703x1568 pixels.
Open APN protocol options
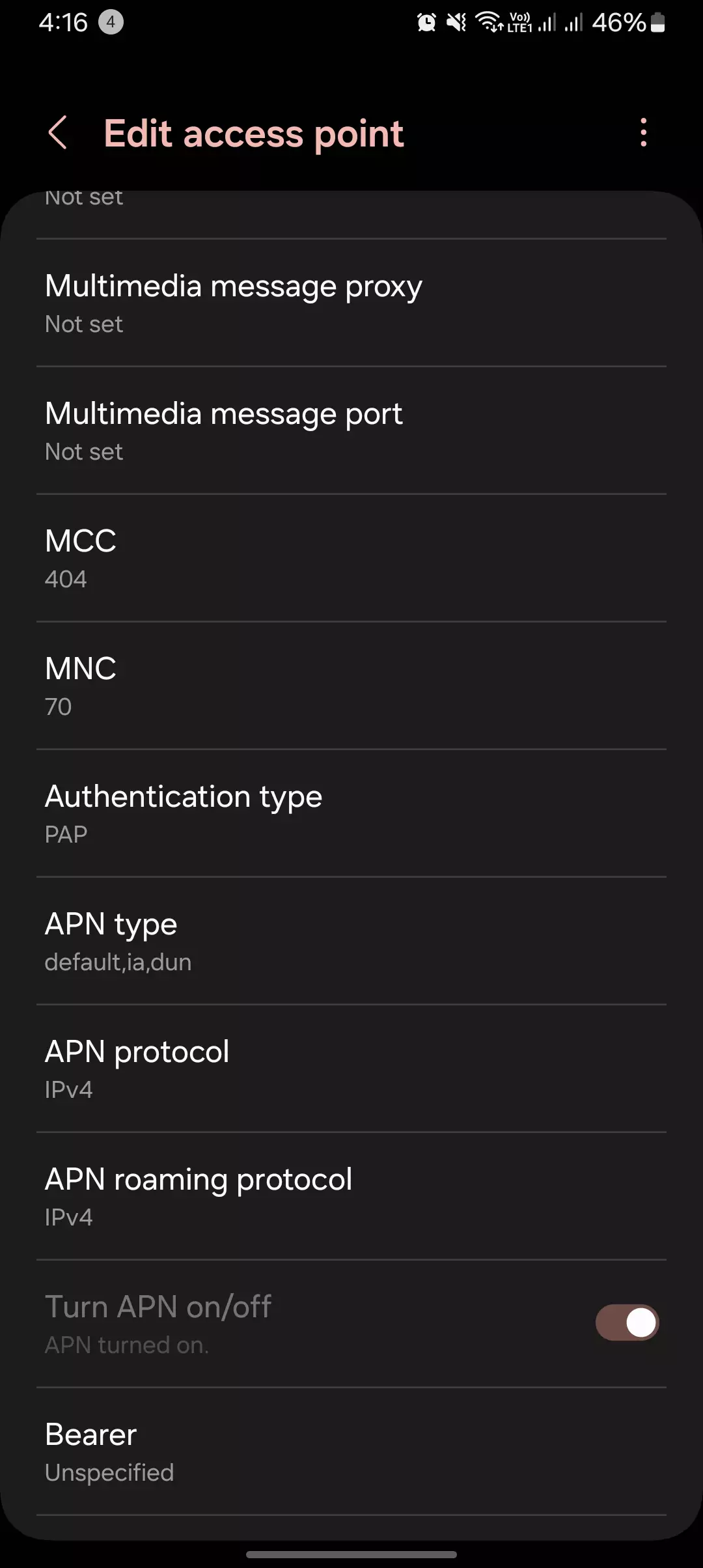(x=351, y=1069)
